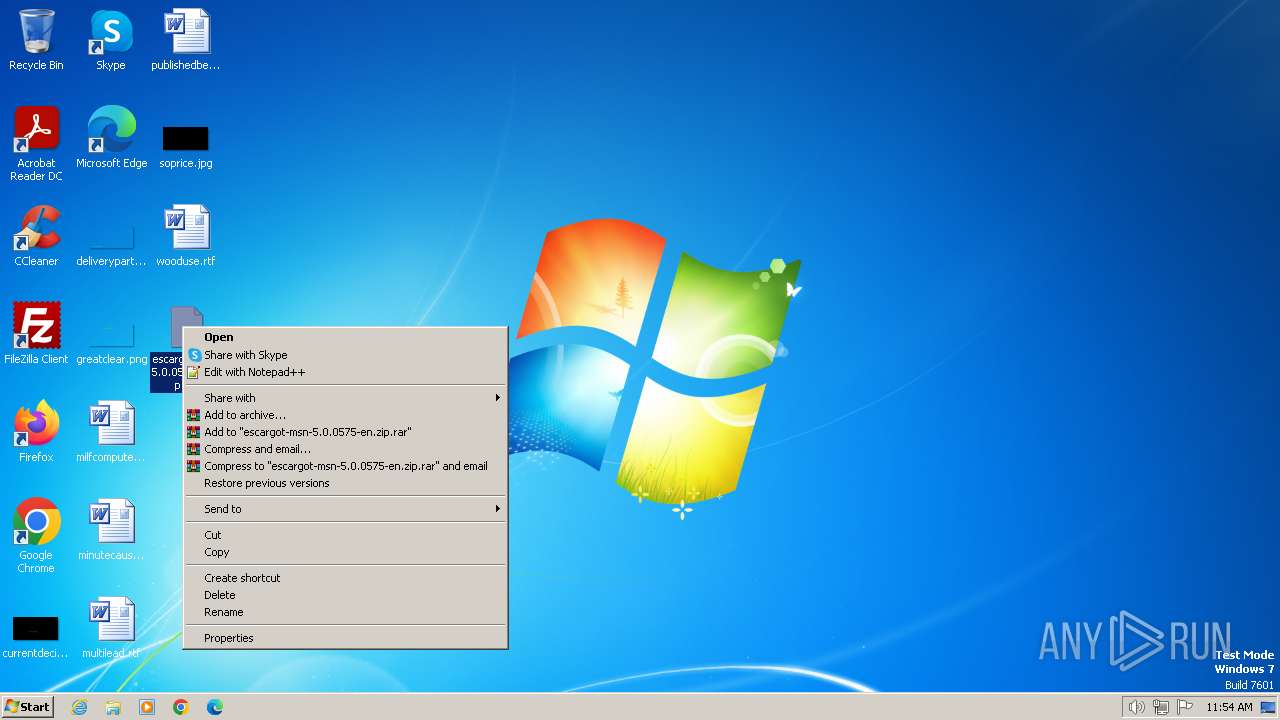Open the taskbar clock showing 11:54 AM
Screen dimensions: 1280x720
[x=1229, y=707]
